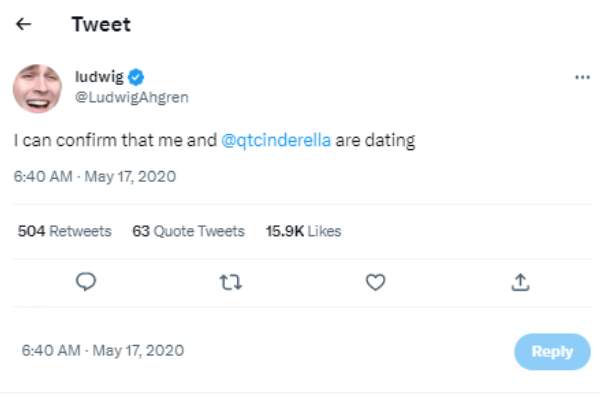Click the blue verified badge
Screen dimensions: 600x400
pyautogui.click(x=139, y=78)
